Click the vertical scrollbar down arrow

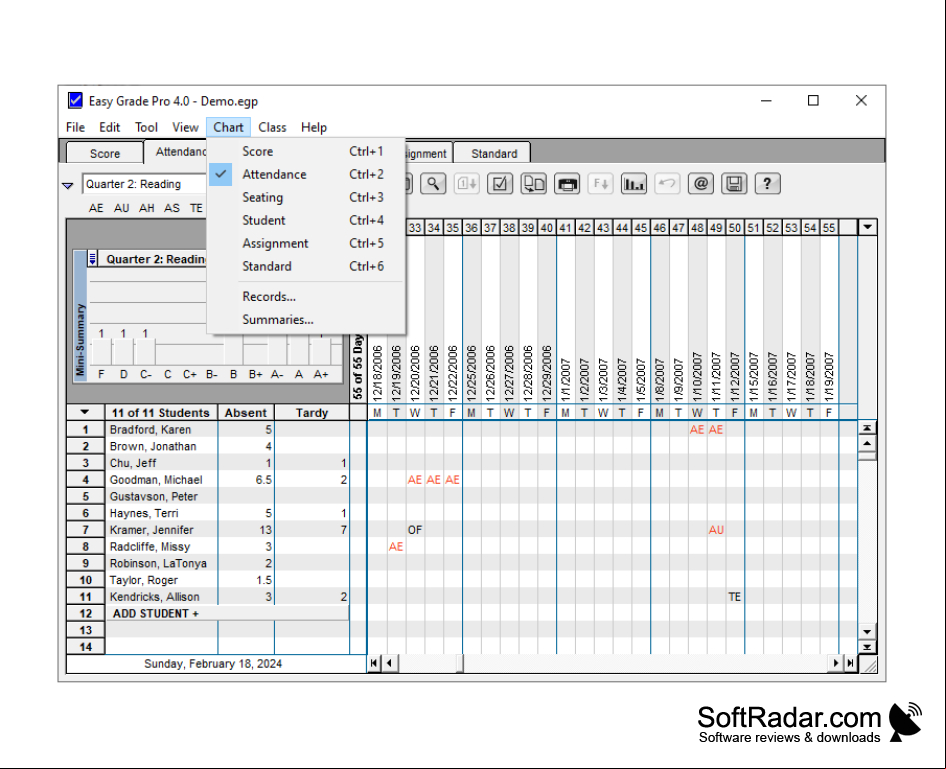(867, 632)
